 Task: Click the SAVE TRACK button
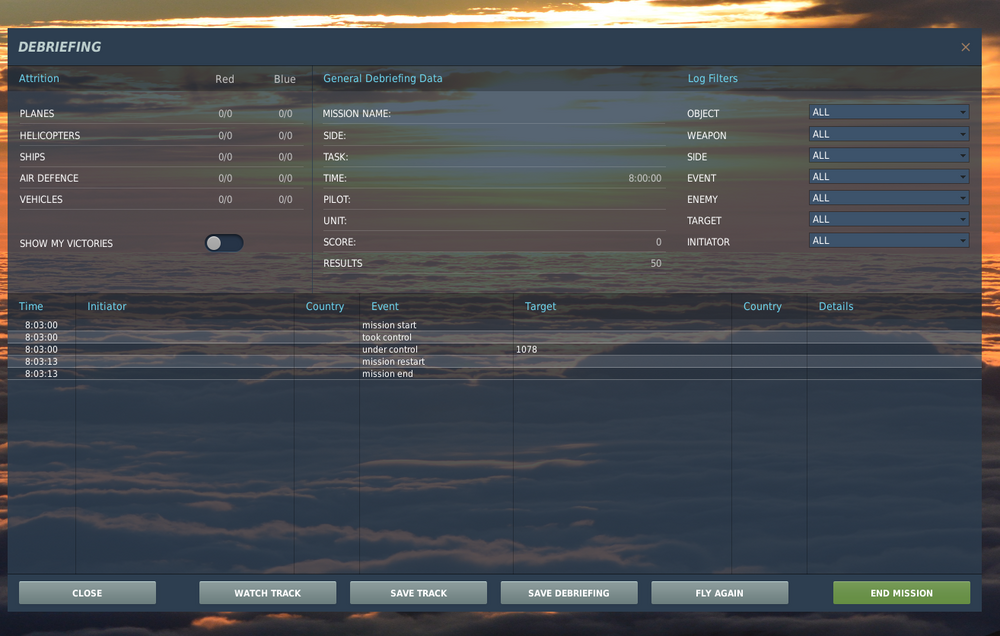[x=418, y=593]
